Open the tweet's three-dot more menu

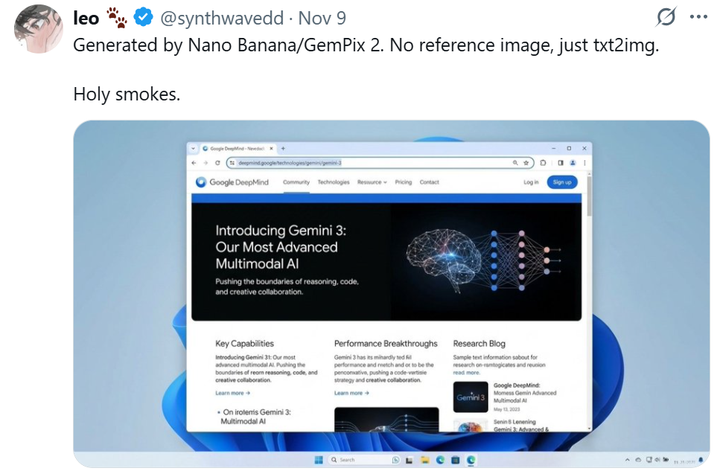coord(698,17)
